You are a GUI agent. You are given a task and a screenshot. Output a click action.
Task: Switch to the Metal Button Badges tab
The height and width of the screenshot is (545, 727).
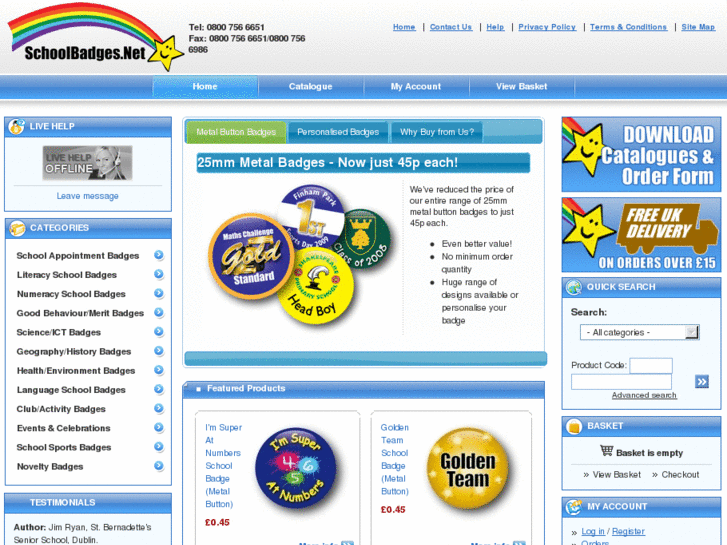point(236,132)
